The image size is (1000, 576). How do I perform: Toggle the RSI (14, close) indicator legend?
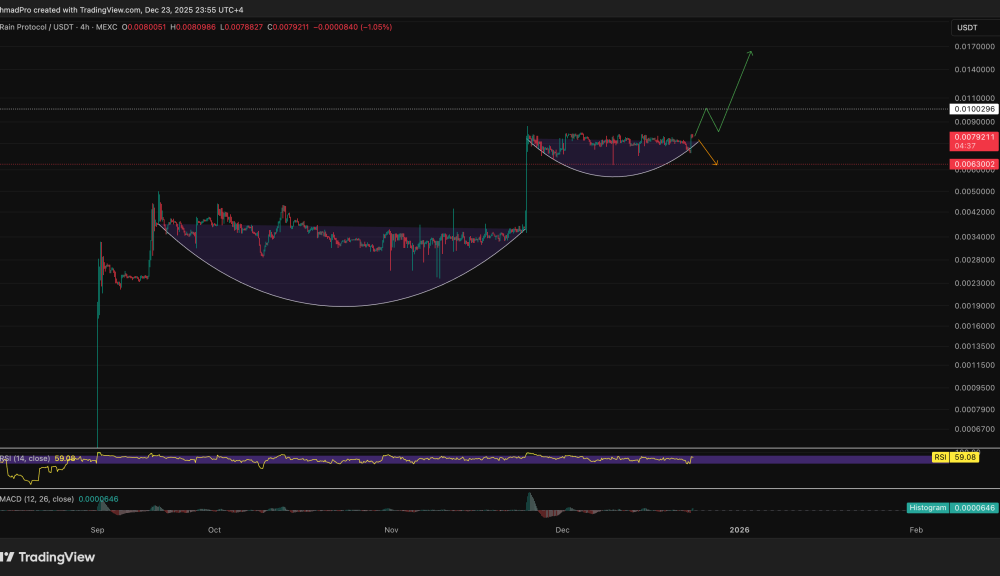[24, 457]
